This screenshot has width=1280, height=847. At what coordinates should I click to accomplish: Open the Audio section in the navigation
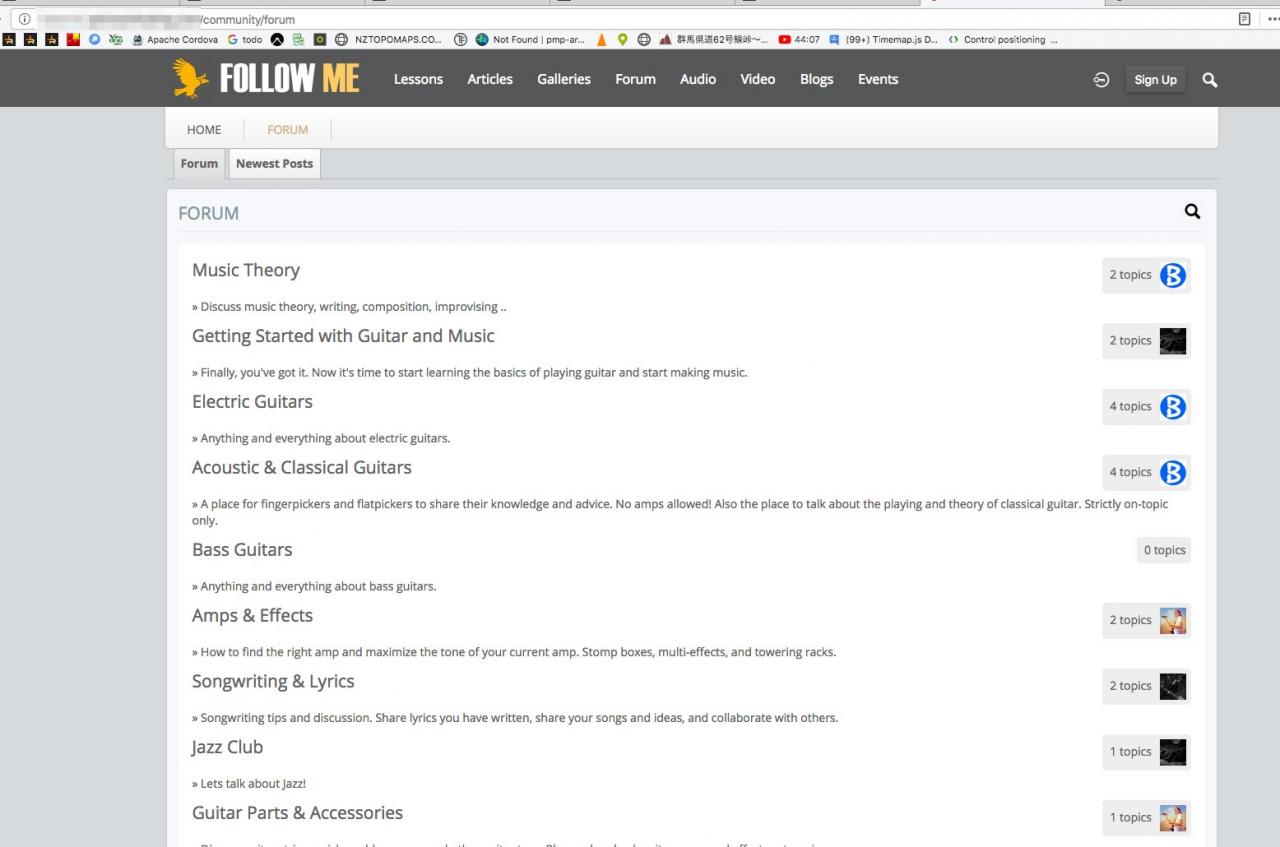click(698, 79)
